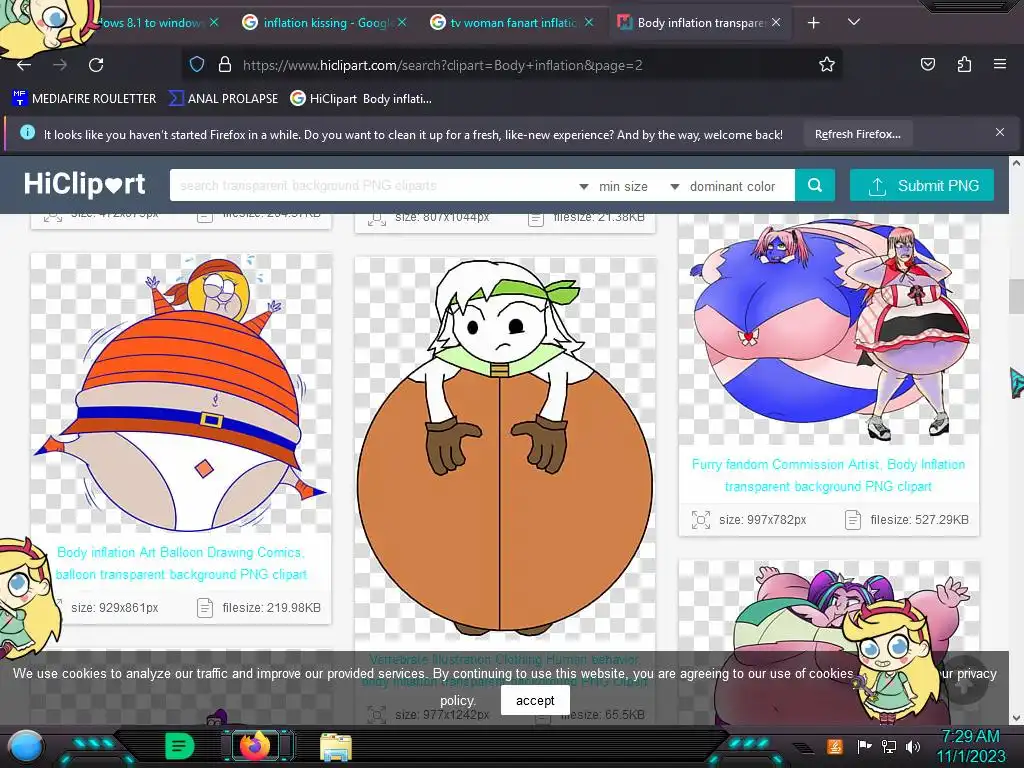
Task: Open the MEDIAFIRE ROULETTER bookmark
Action: (84, 99)
